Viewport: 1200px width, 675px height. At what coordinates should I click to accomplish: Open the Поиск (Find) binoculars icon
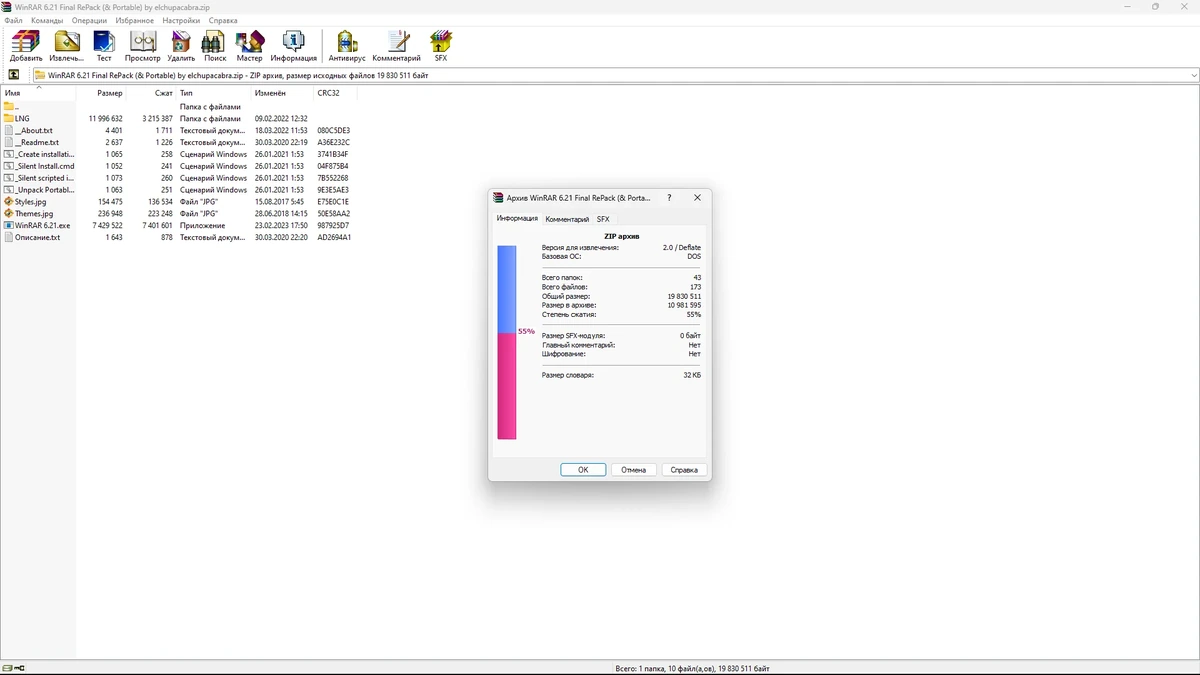(214, 42)
